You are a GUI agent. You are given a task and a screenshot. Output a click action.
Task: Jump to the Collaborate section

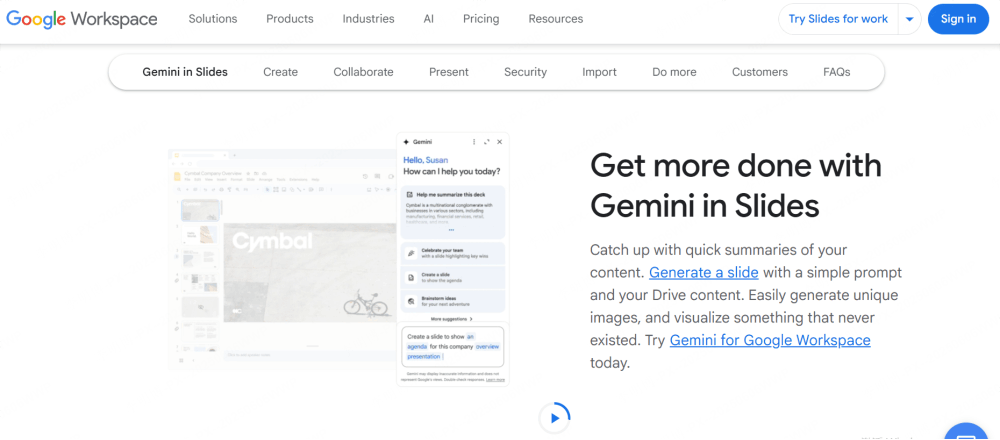pos(364,72)
